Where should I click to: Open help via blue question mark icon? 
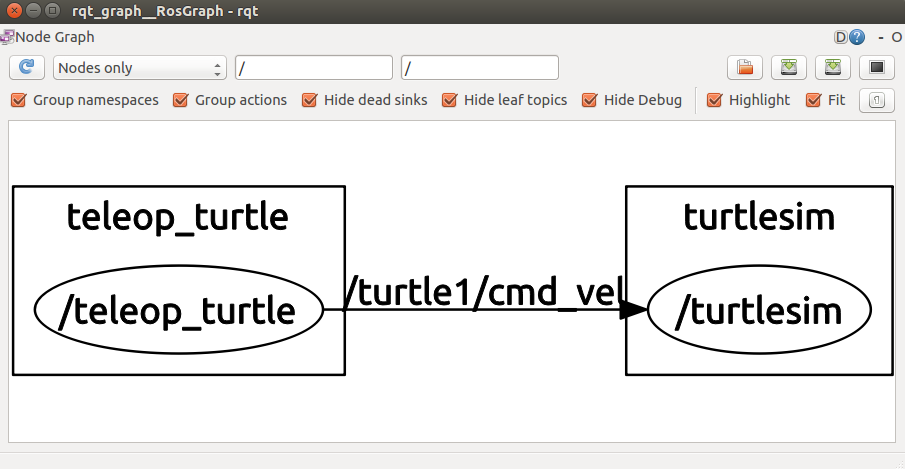pyautogui.click(x=857, y=38)
